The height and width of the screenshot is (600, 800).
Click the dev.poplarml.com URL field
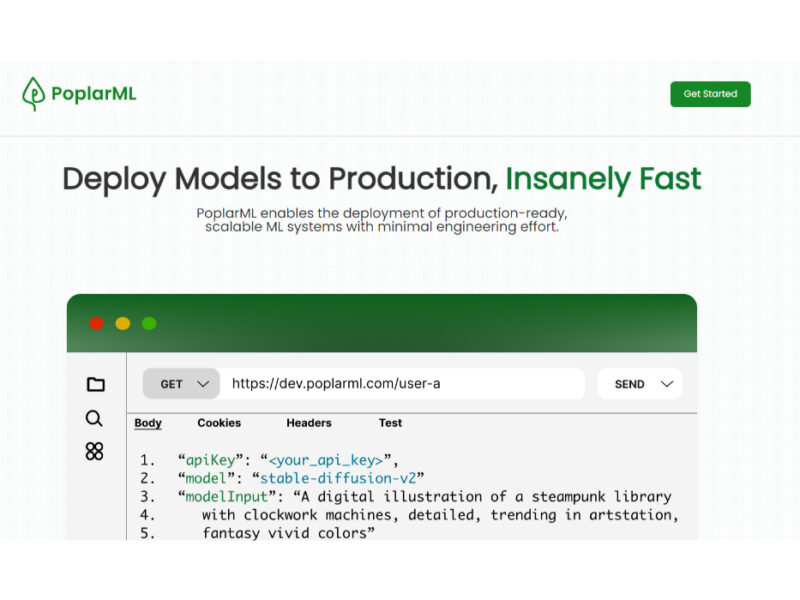pos(400,384)
